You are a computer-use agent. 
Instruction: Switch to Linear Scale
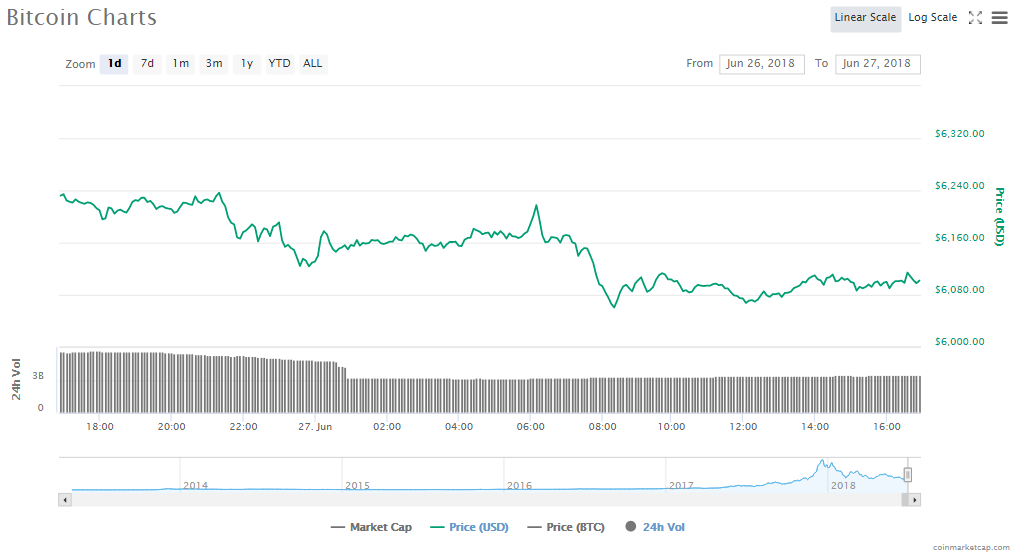pyautogui.click(x=865, y=18)
